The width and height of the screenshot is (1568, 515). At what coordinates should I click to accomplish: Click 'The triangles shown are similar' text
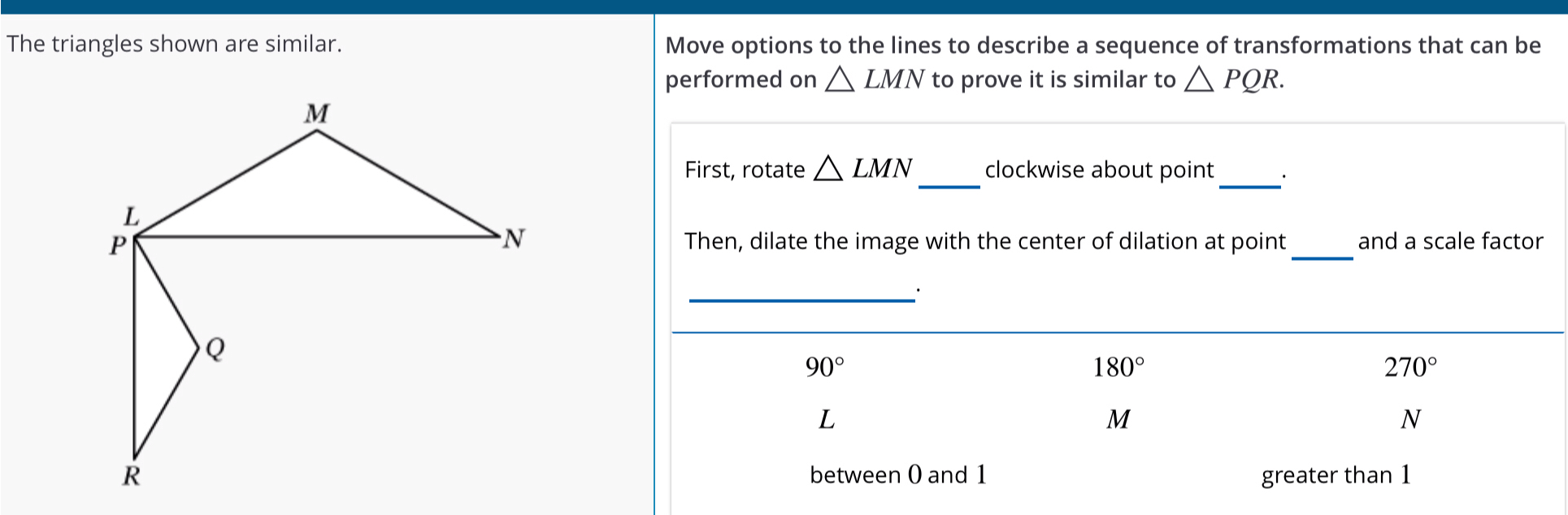pos(174,44)
